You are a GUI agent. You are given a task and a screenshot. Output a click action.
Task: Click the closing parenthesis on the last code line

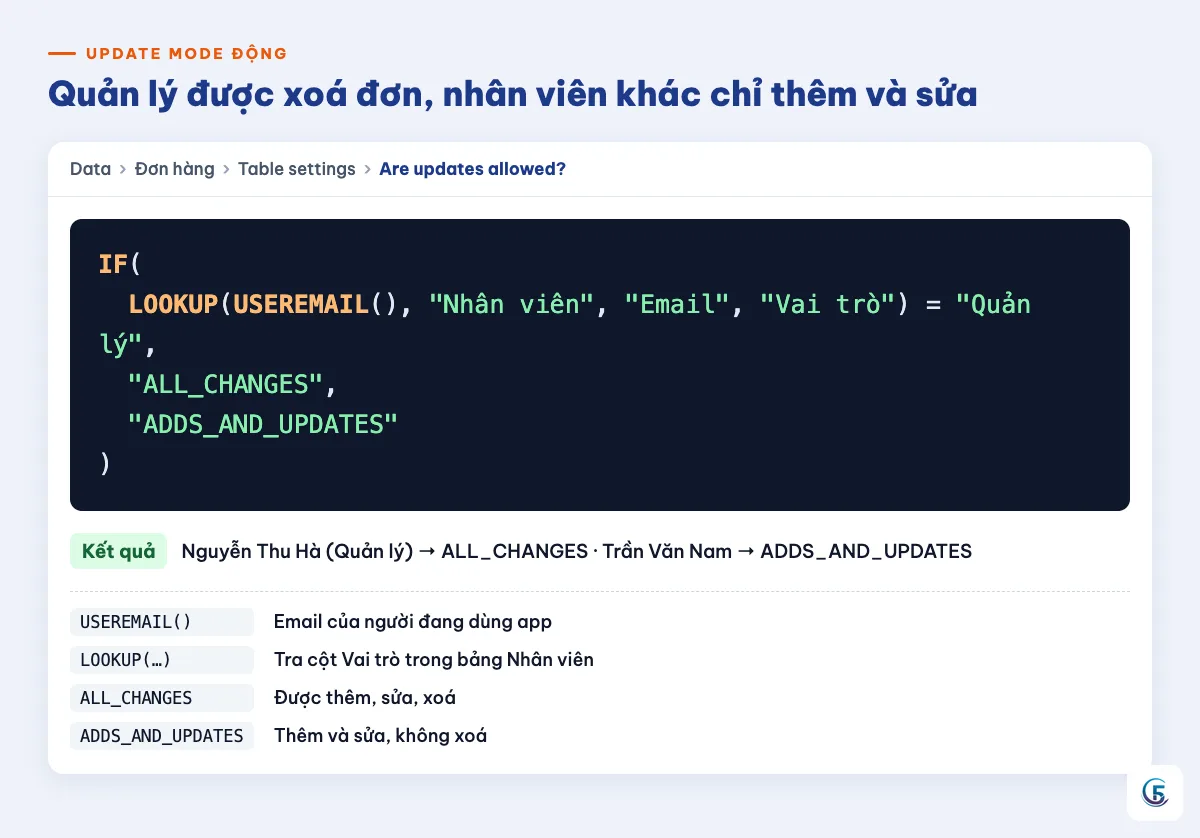(x=105, y=464)
